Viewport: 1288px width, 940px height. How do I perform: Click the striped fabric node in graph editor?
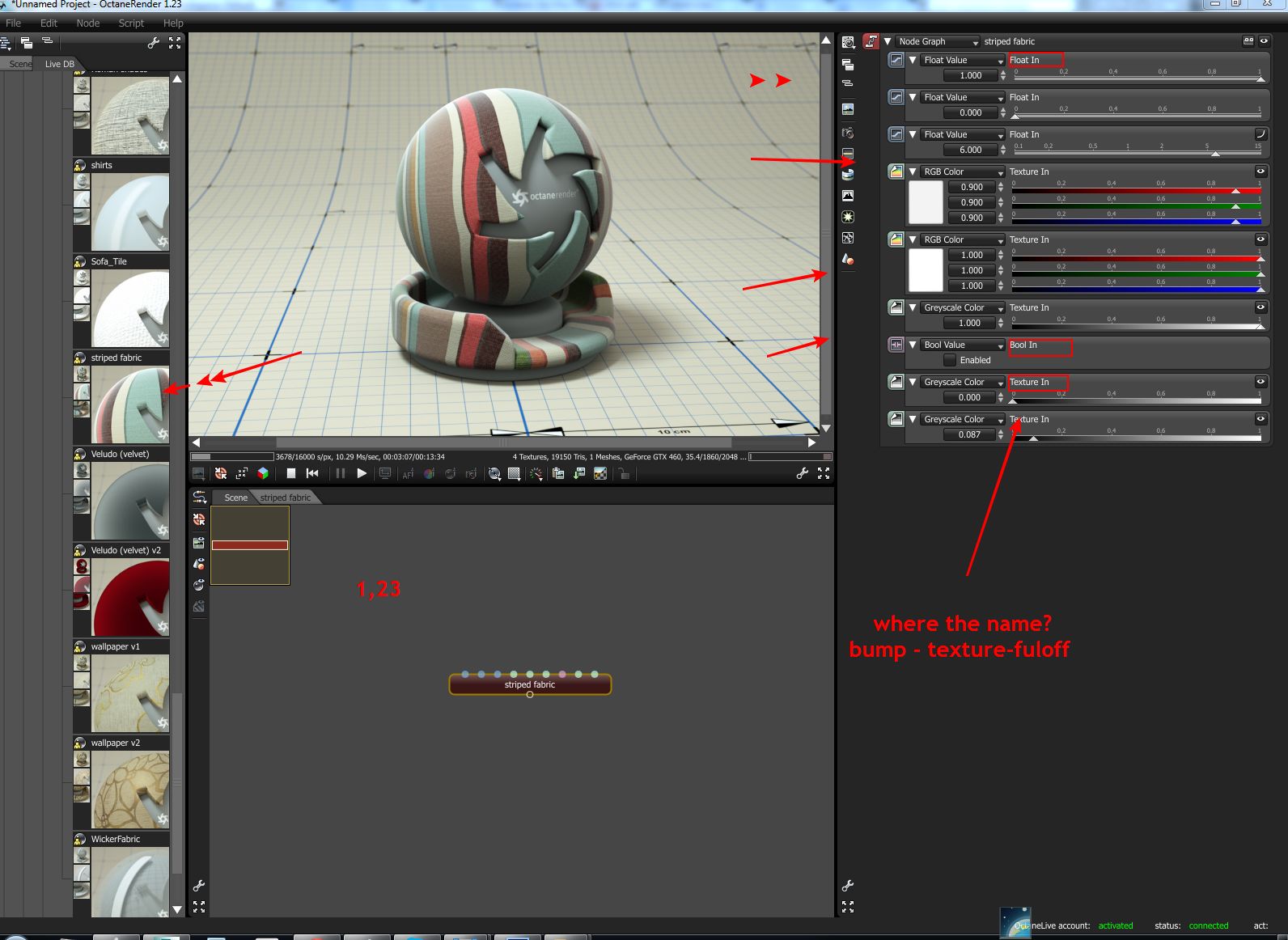[530, 684]
